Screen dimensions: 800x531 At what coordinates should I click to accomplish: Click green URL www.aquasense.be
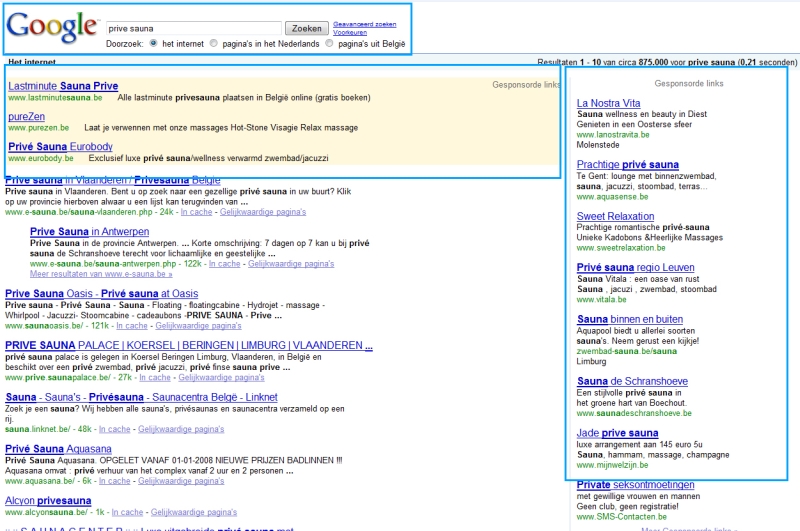(612, 197)
